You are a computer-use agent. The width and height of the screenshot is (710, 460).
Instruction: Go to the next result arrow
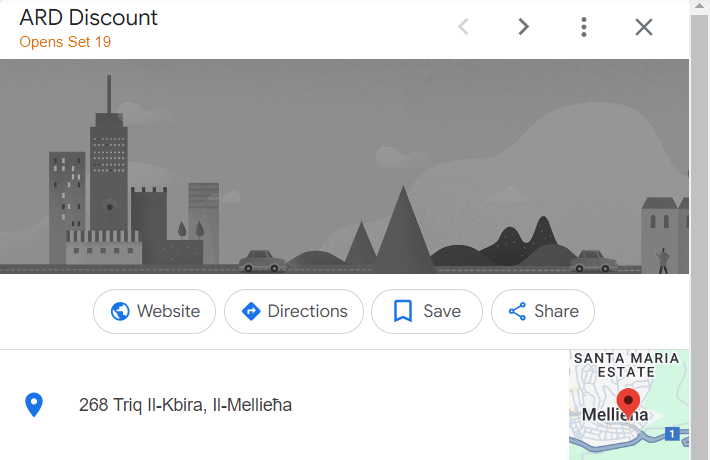(x=523, y=27)
